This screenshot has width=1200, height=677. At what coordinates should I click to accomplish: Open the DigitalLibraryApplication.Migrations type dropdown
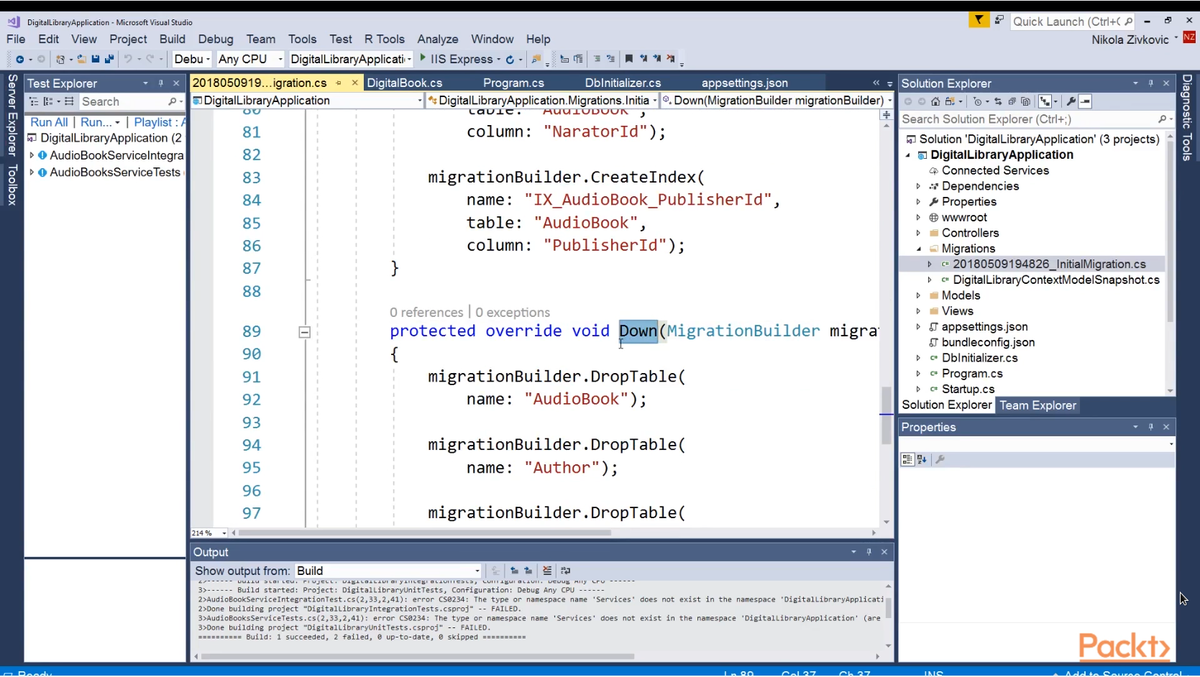click(542, 100)
